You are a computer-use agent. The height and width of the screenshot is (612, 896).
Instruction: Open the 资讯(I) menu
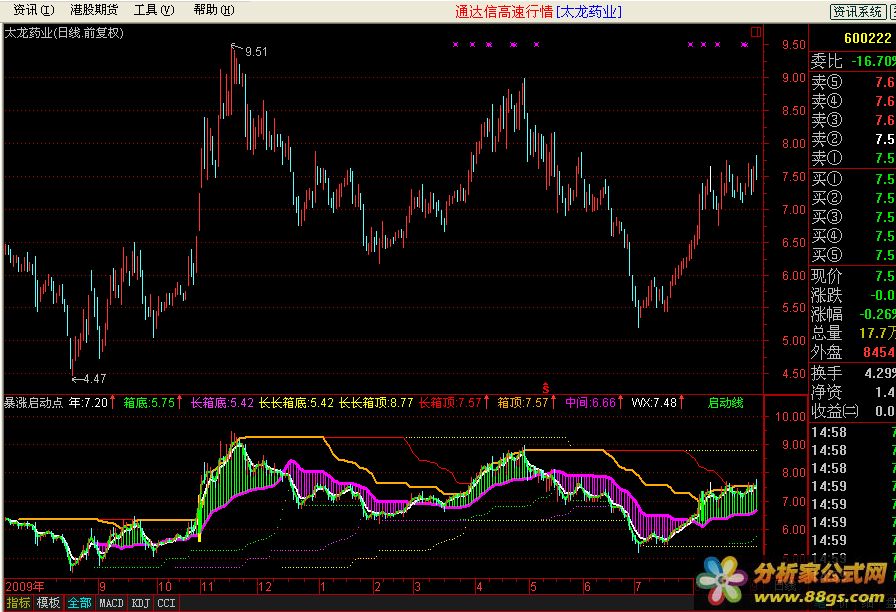pos(34,10)
